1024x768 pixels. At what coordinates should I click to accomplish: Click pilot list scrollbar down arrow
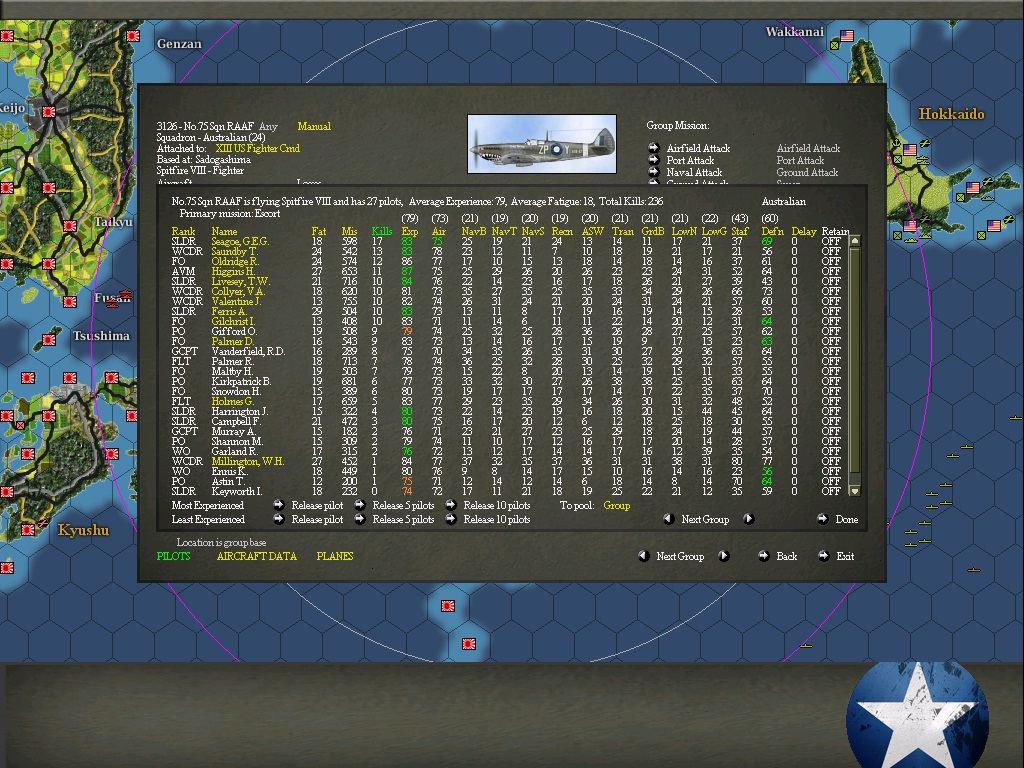point(854,490)
